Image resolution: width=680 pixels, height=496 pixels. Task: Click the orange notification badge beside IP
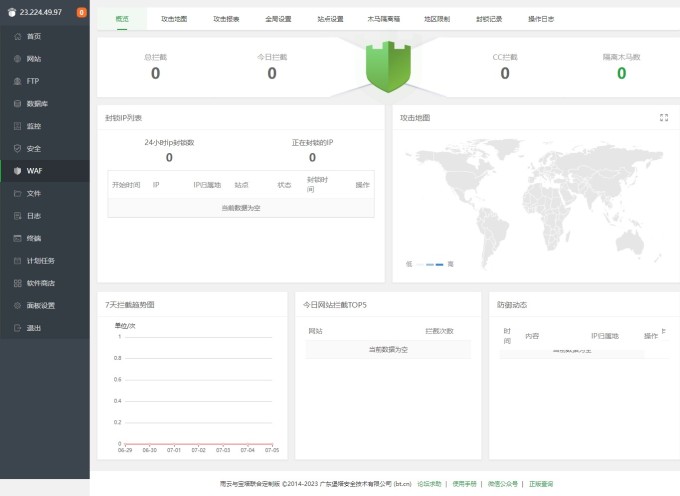81,12
